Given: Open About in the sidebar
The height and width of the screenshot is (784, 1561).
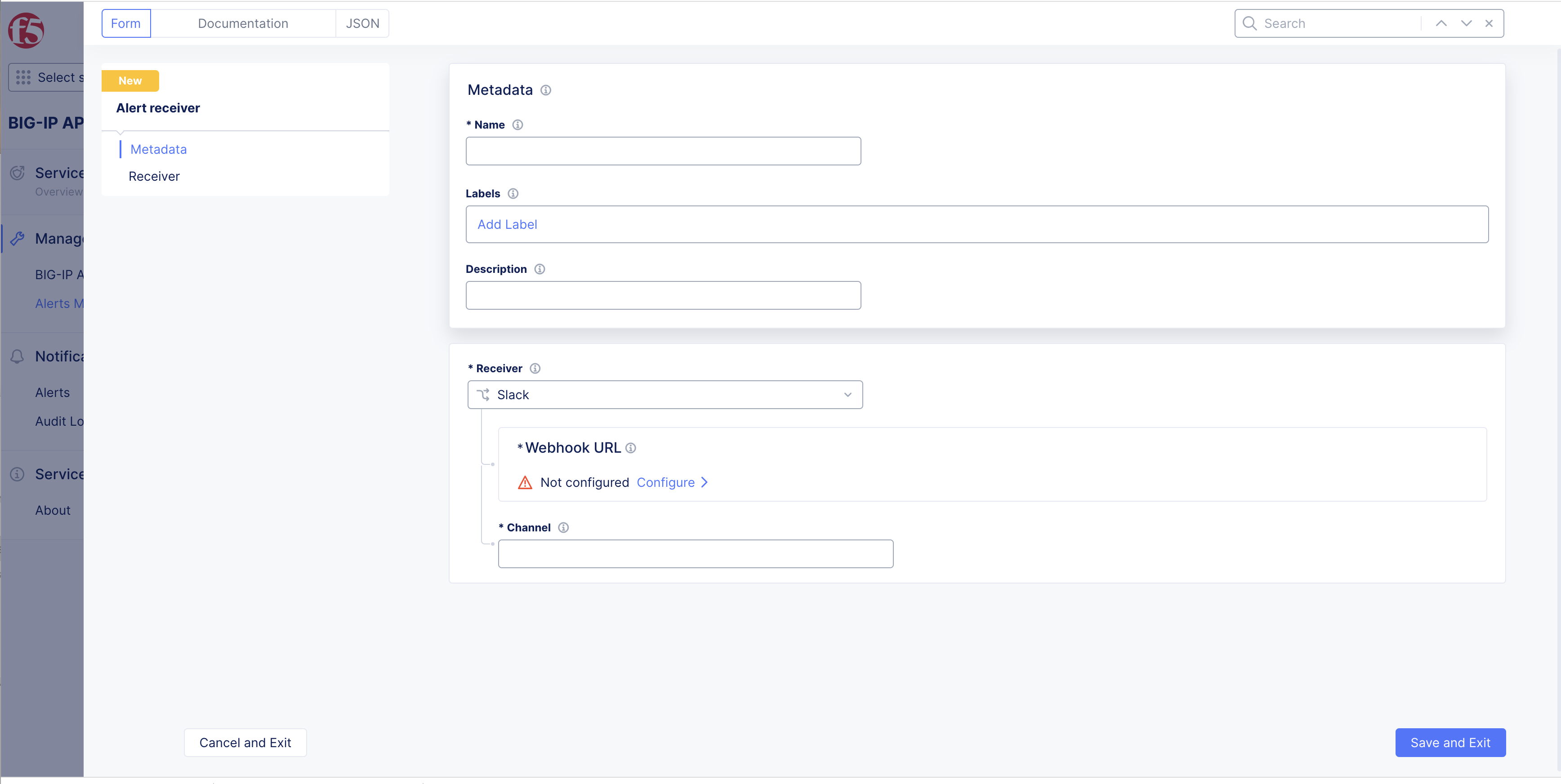Looking at the screenshot, I should coord(53,511).
